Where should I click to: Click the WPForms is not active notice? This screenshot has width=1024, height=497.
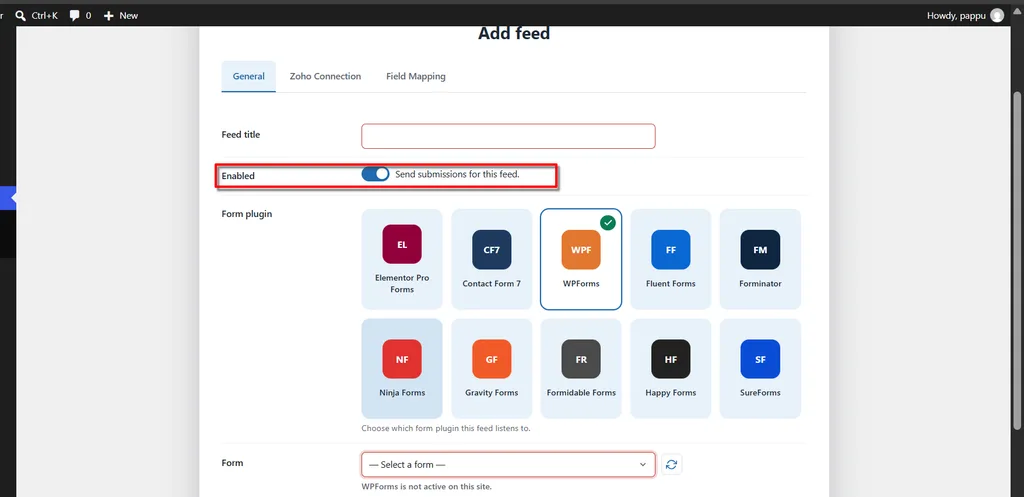click(426, 487)
